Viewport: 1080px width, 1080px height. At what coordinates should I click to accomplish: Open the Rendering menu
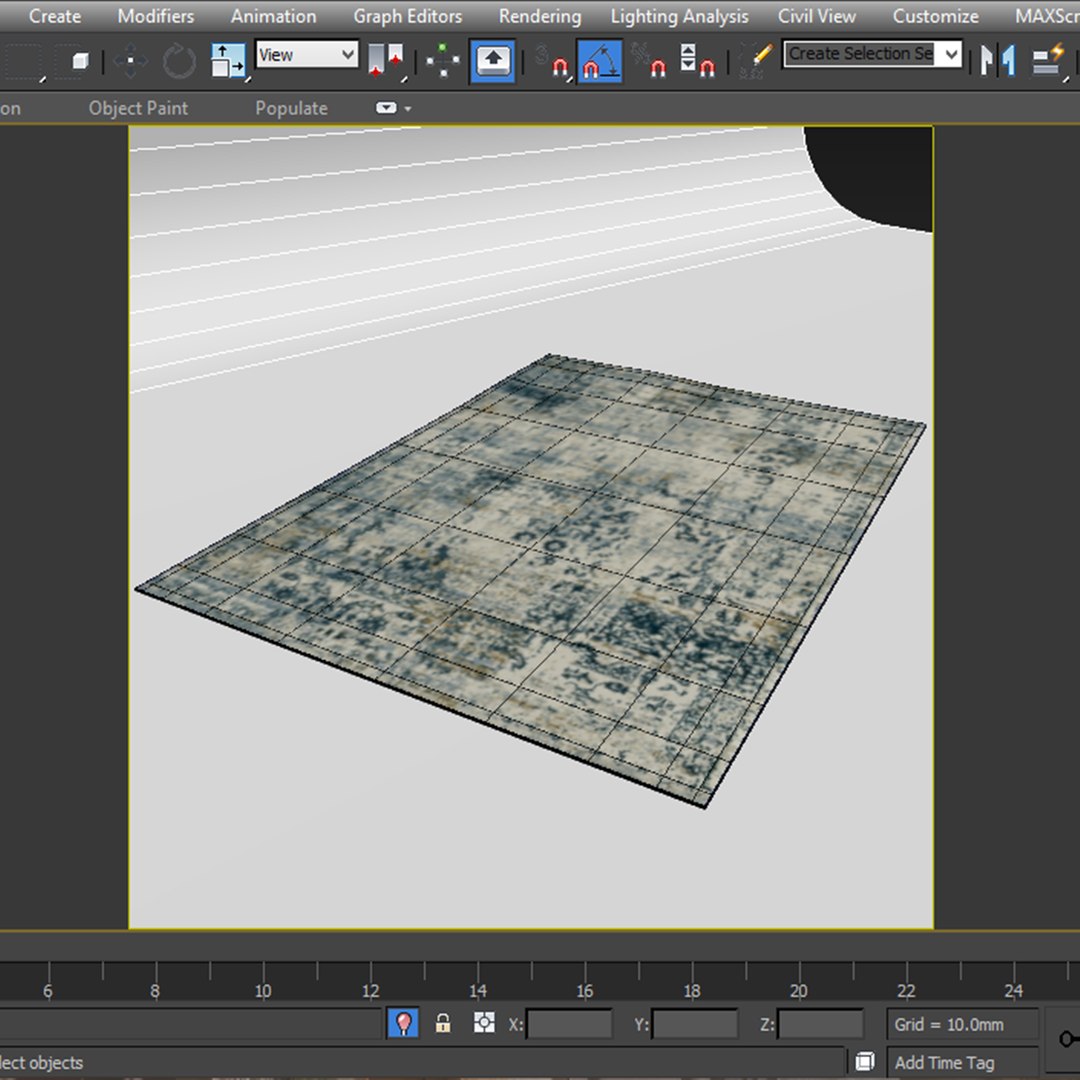pos(540,16)
